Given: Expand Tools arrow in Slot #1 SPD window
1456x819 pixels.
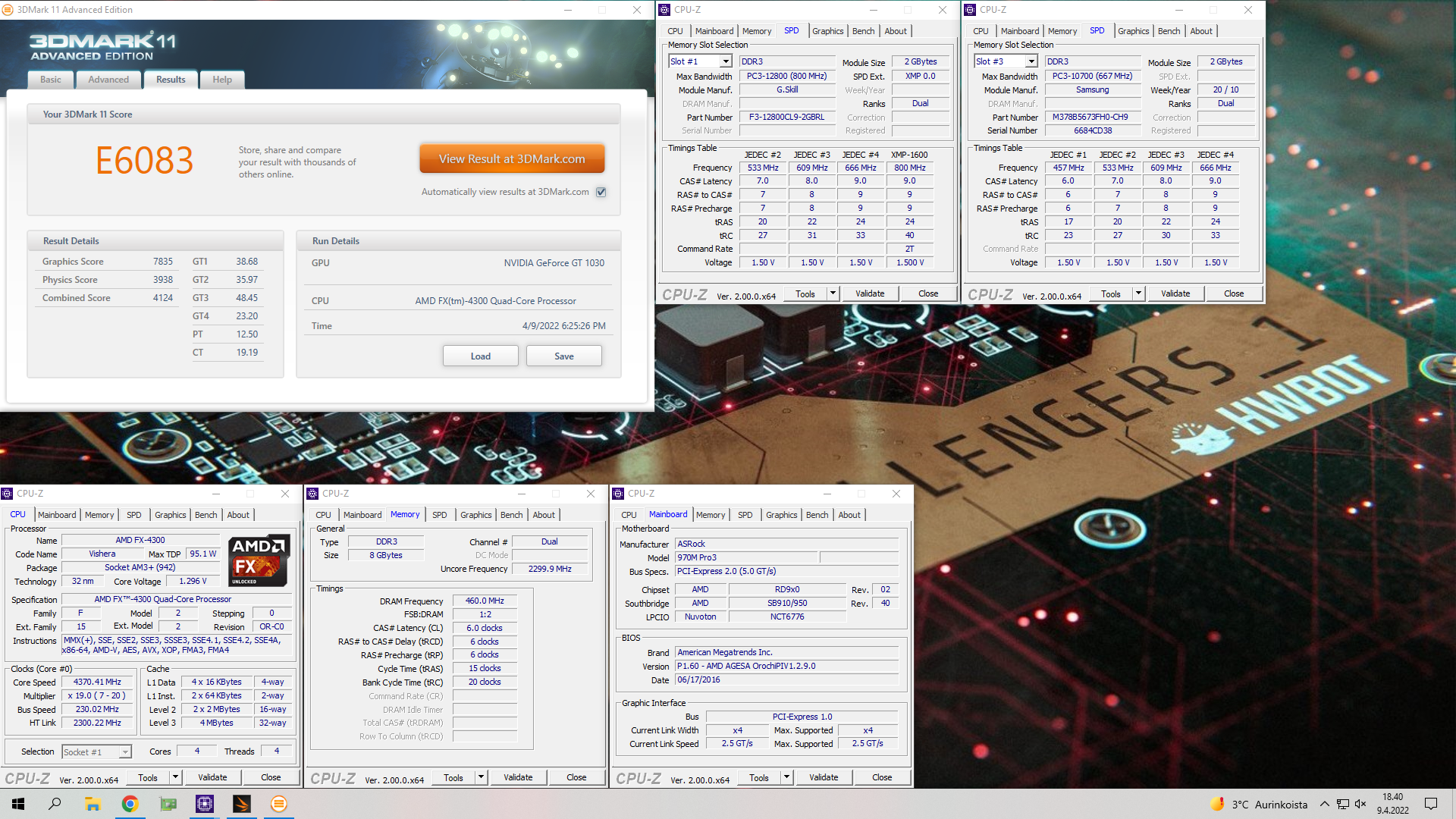Looking at the screenshot, I should point(833,294).
